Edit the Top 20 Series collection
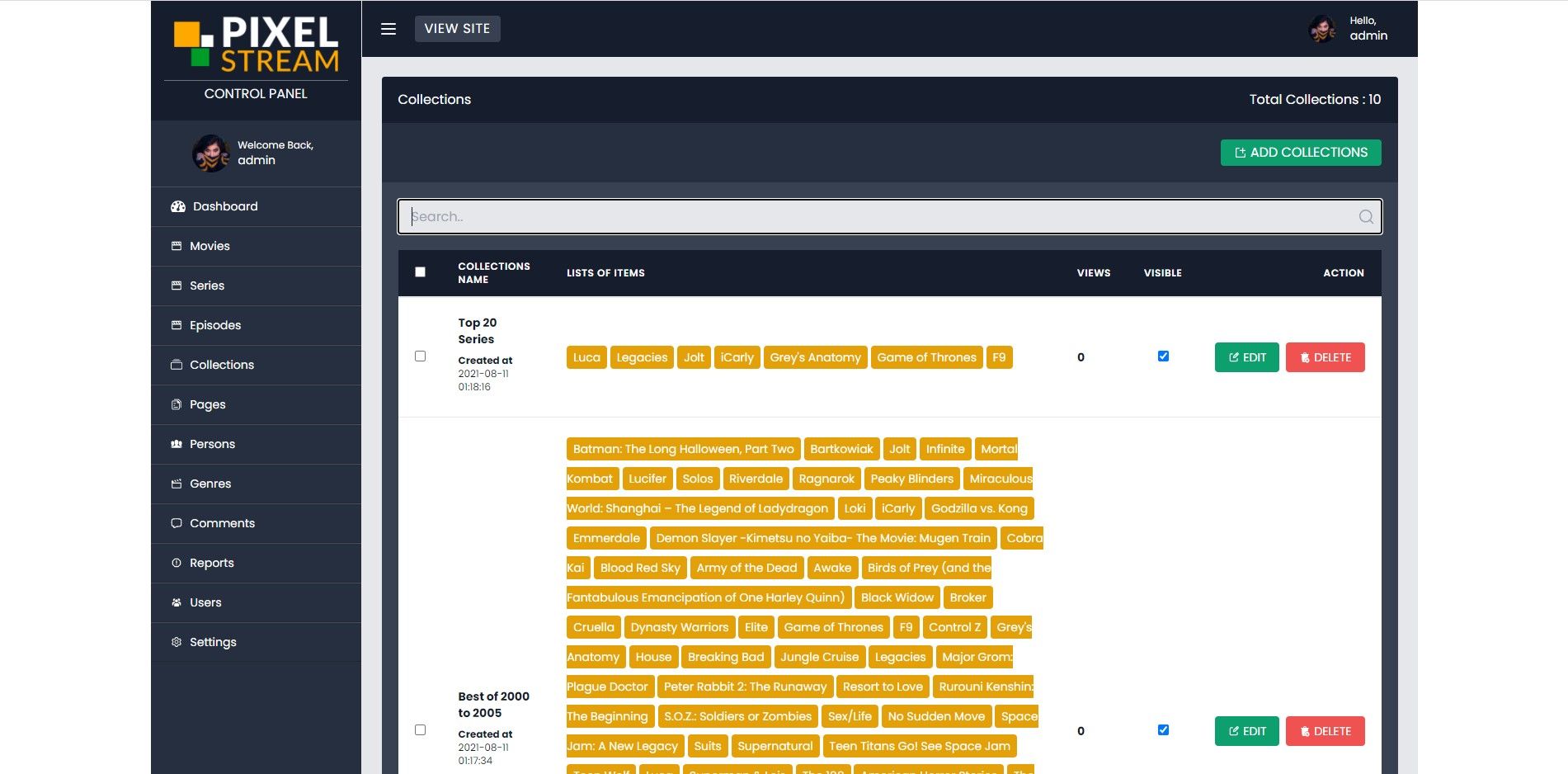The width and height of the screenshot is (1568, 774). [x=1246, y=357]
